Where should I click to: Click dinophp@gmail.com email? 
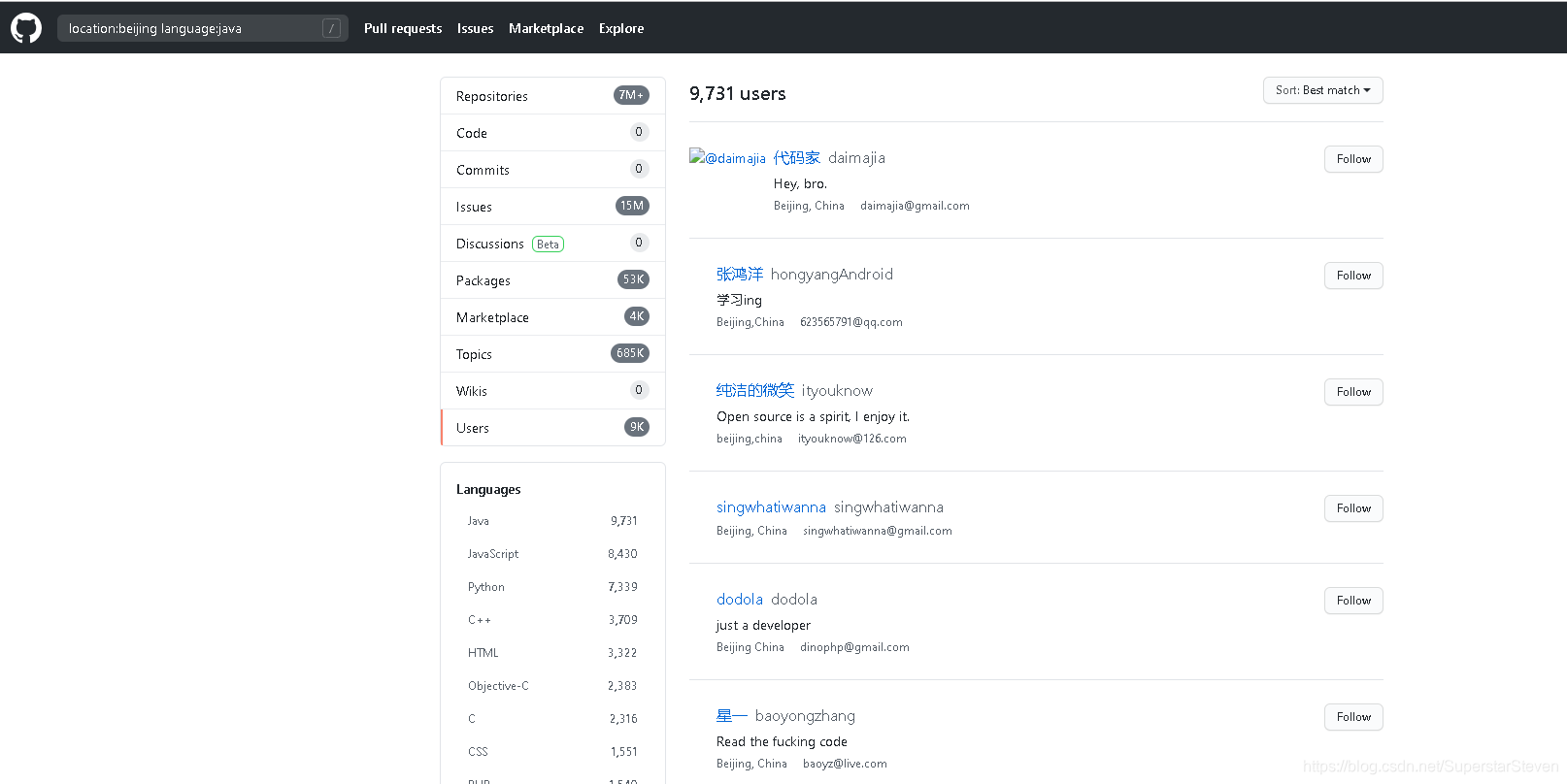click(854, 647)
